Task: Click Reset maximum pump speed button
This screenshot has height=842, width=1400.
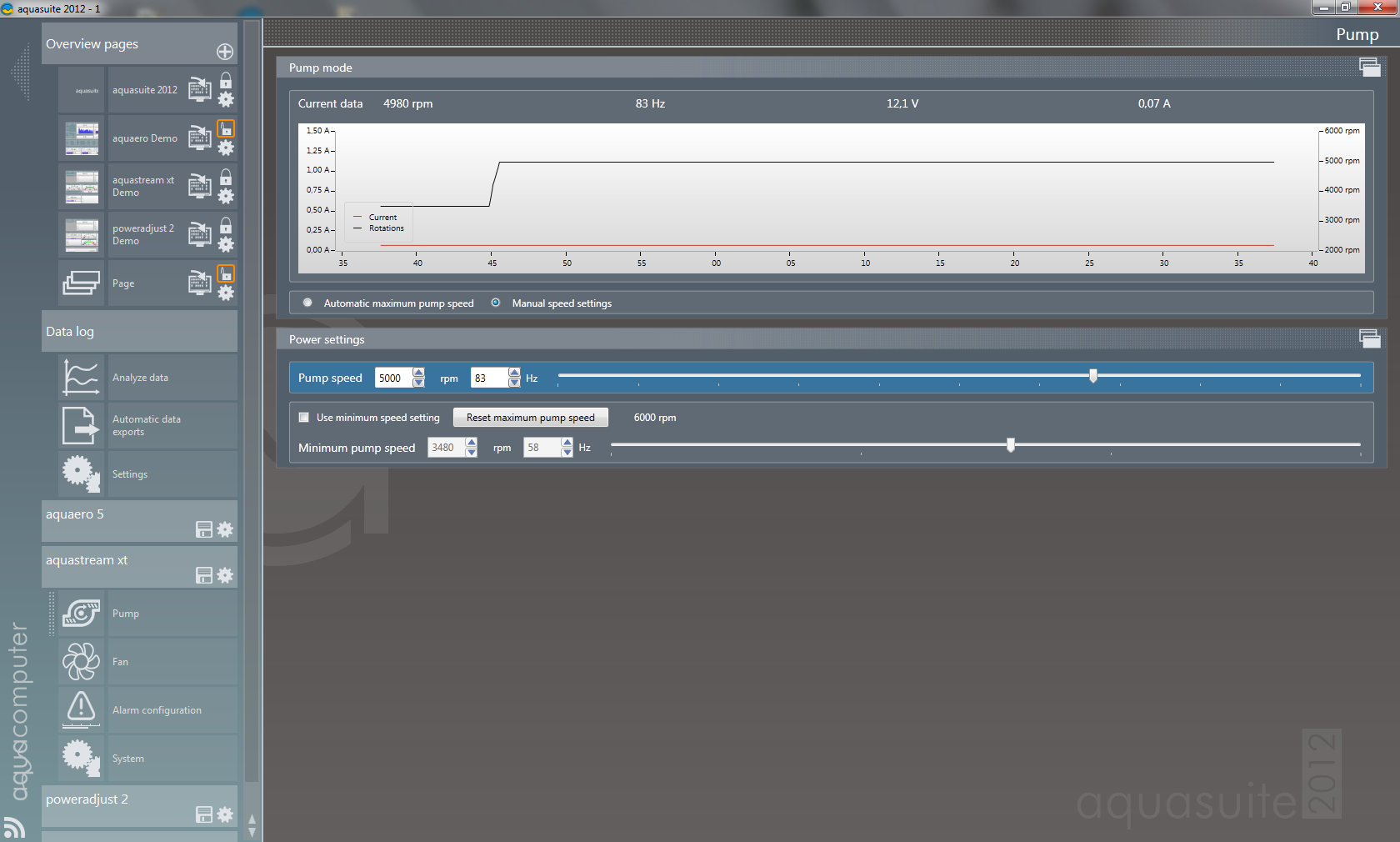Action: click(x=531, y=418)
